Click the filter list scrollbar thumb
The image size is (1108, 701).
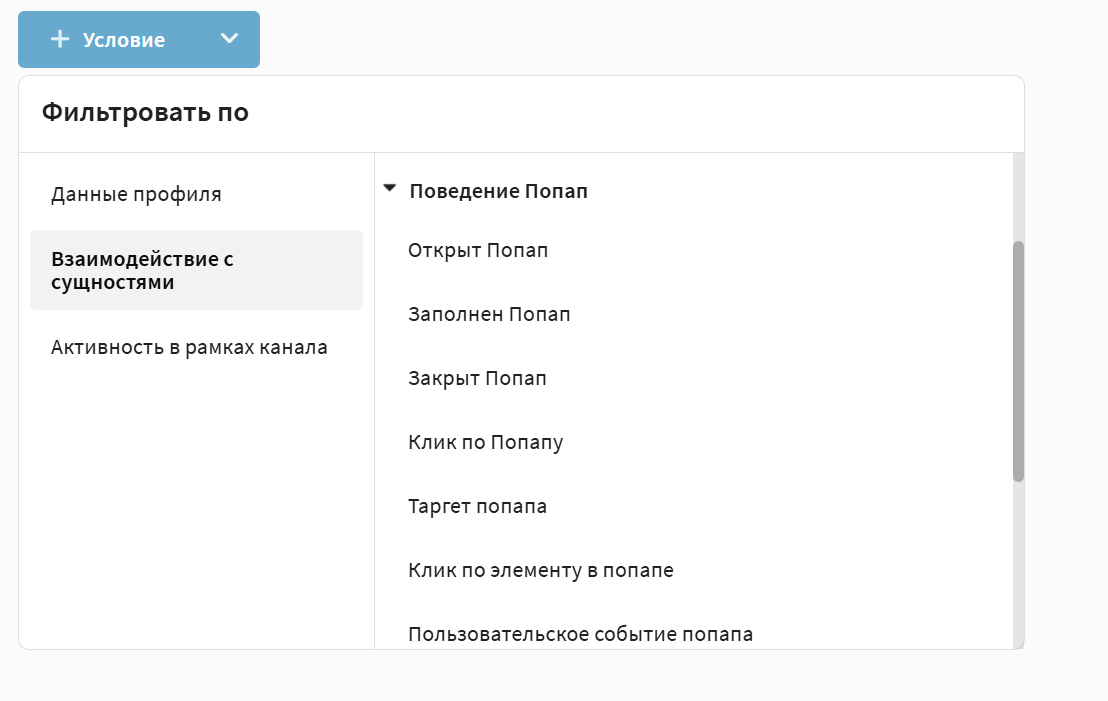1018,360
